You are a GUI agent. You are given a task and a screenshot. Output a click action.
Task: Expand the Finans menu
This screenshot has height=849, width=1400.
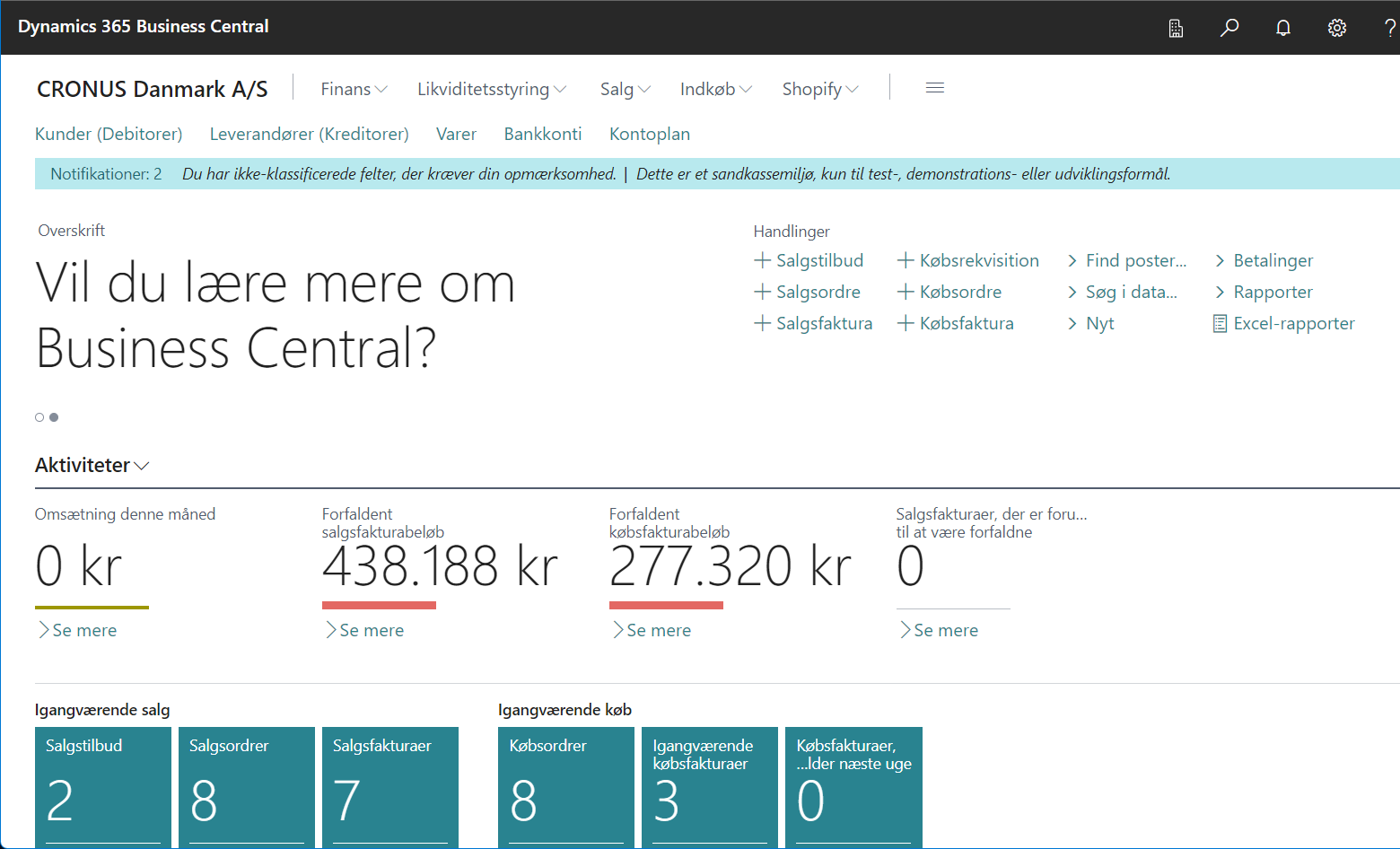354,89
